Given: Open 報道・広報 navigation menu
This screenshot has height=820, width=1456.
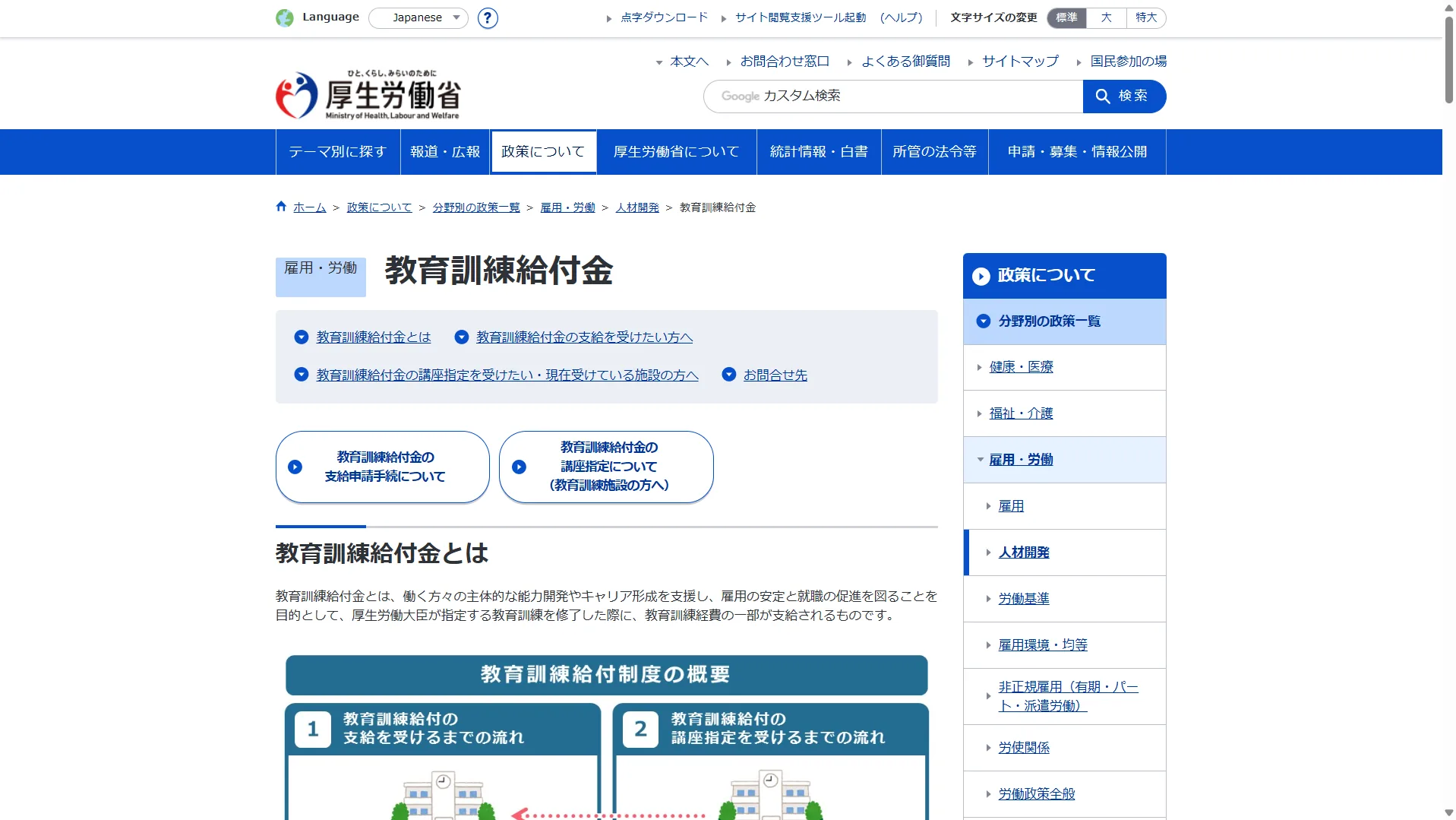Looking at the screenshot, I should [x=445, y=152].
